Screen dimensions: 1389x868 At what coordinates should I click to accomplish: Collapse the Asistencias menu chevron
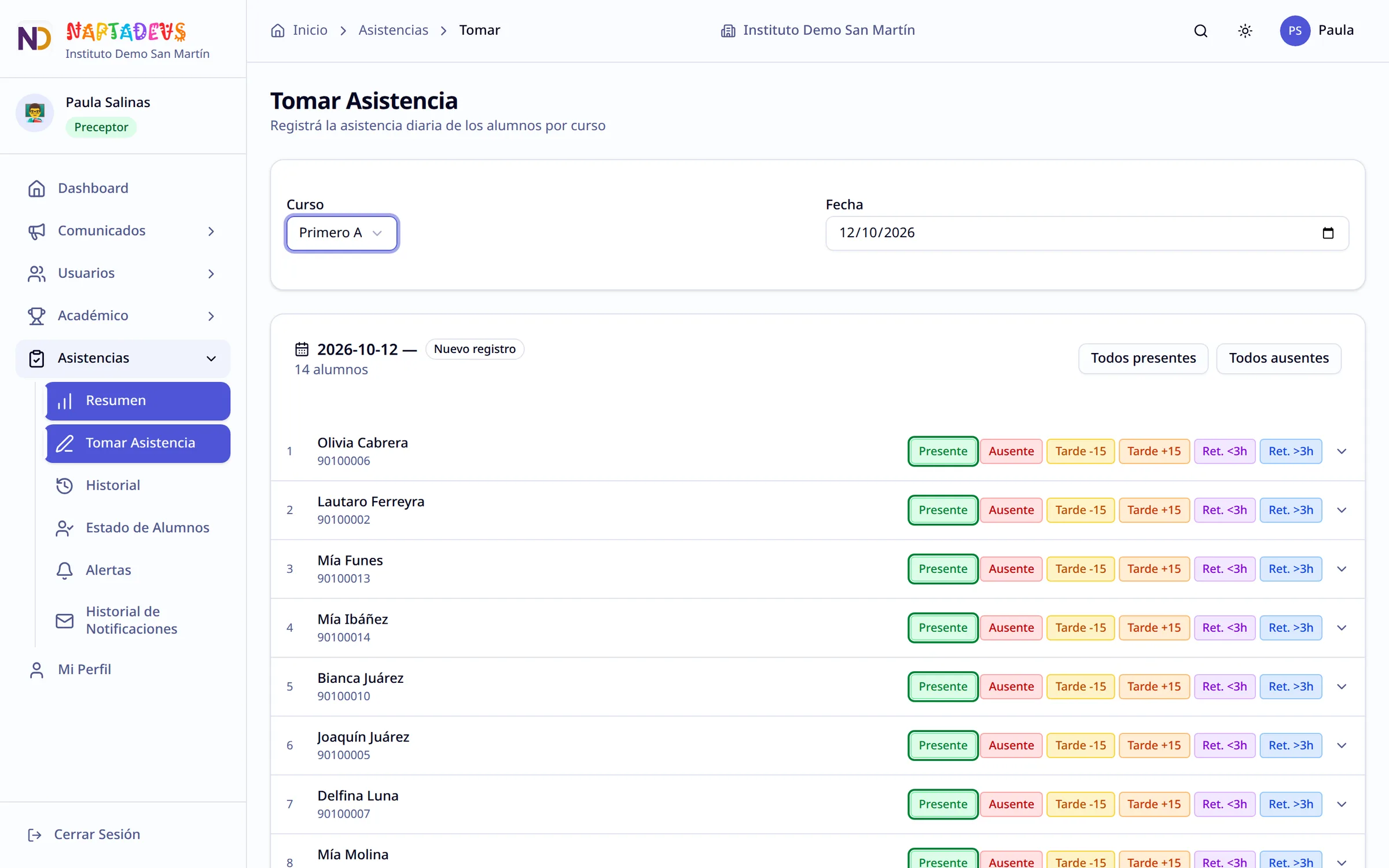point(211,359)
